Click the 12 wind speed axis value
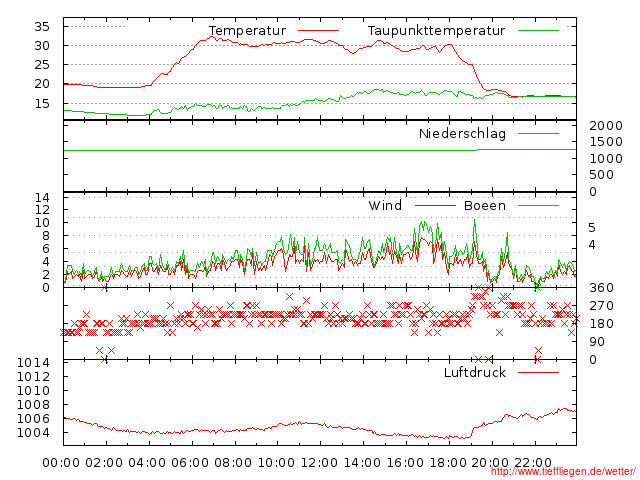 (x=42, y=210)
